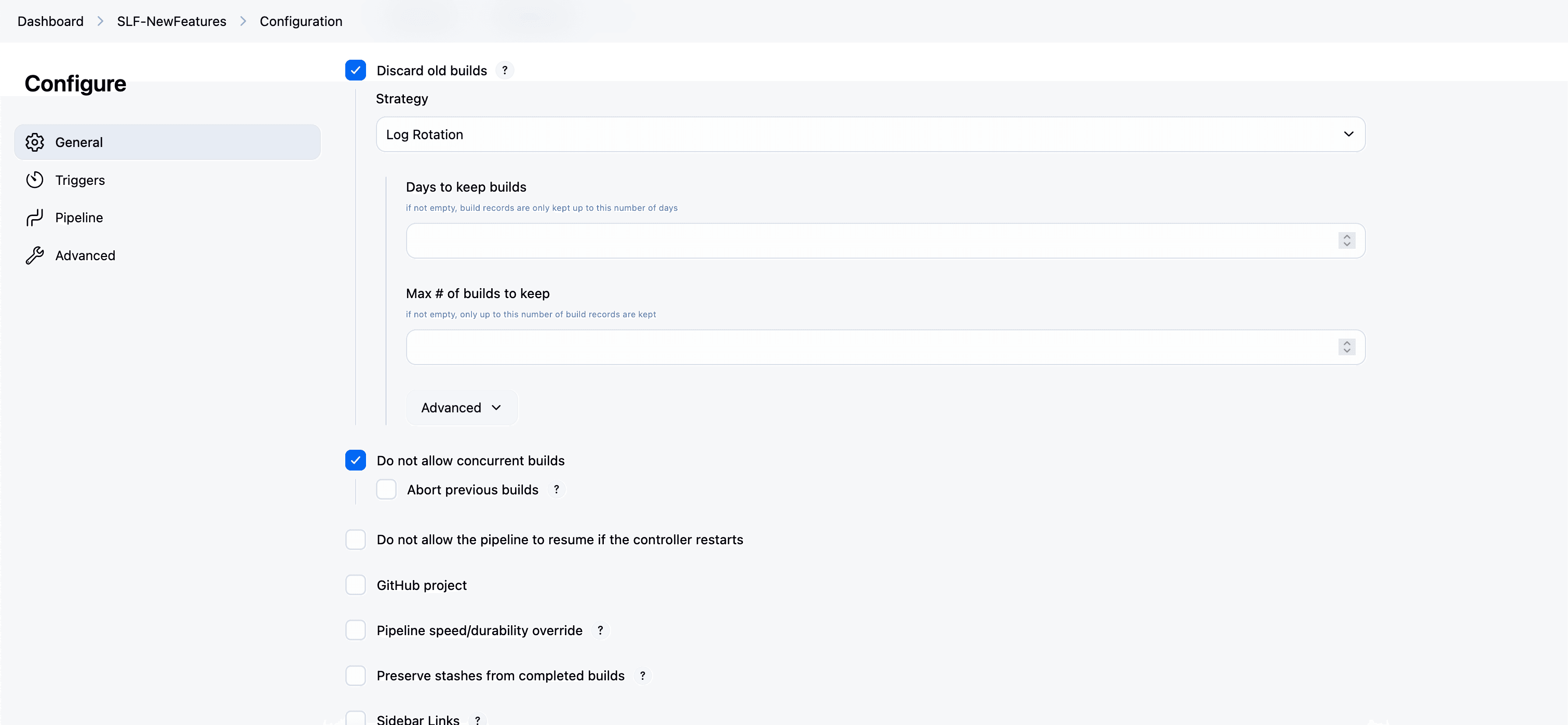Switch to Triggers section in sidebar

coord(80,180)
